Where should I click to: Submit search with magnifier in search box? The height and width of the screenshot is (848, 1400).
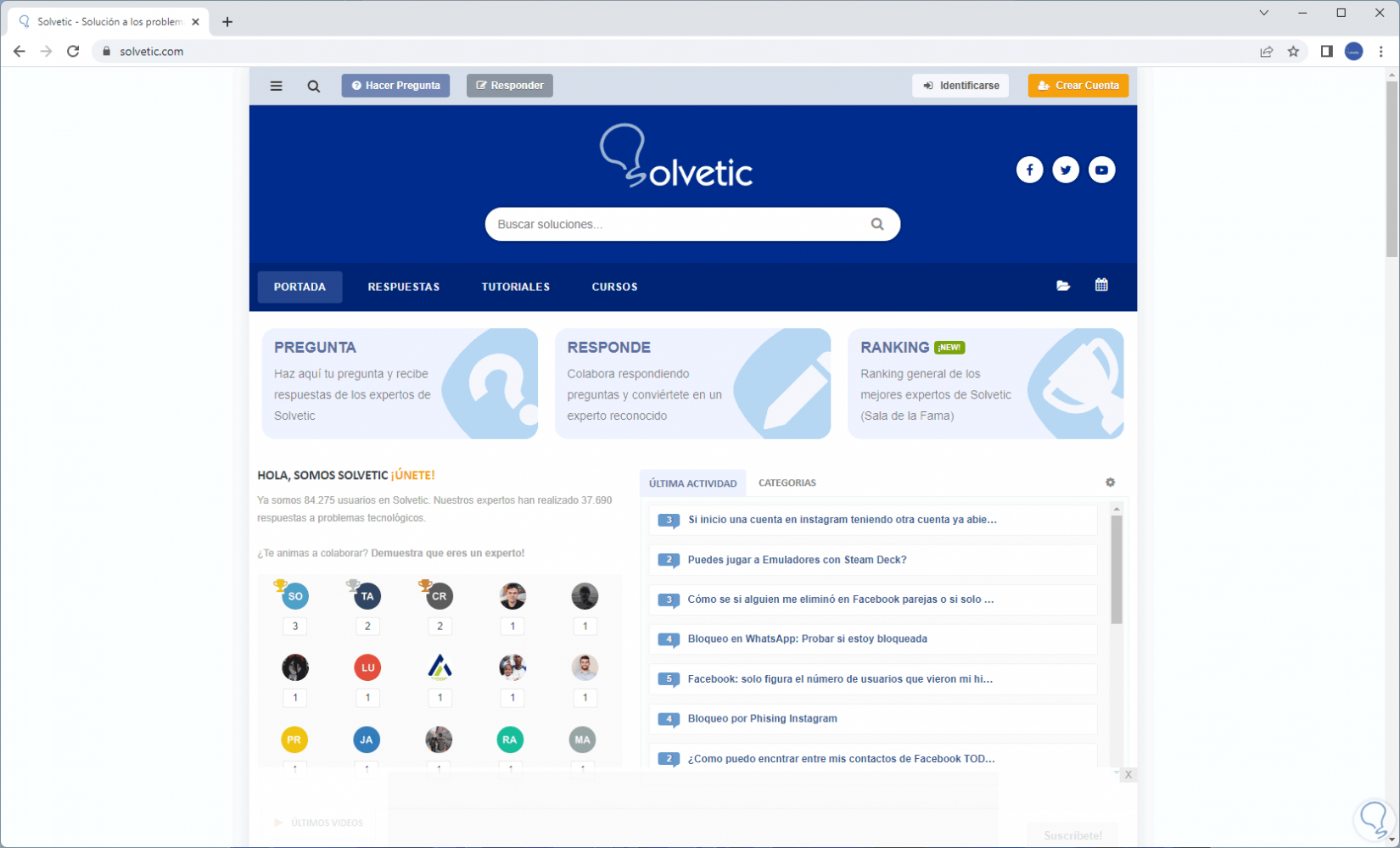877,224
